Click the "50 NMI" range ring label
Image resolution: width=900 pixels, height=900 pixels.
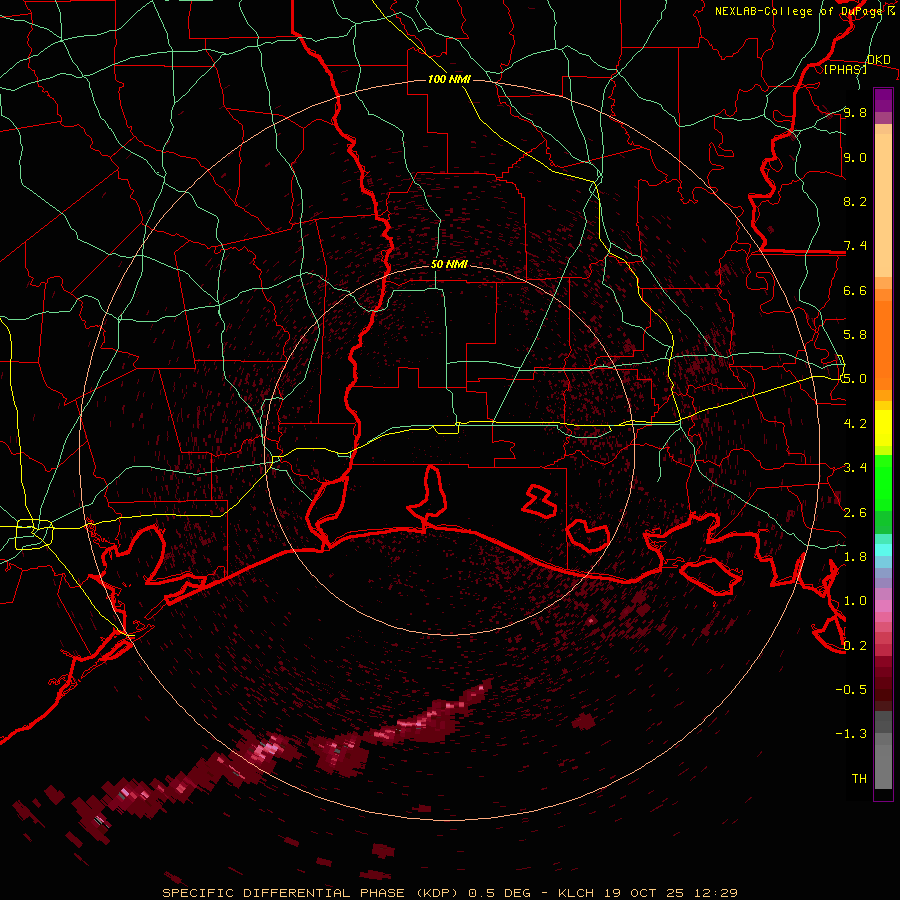449,264
